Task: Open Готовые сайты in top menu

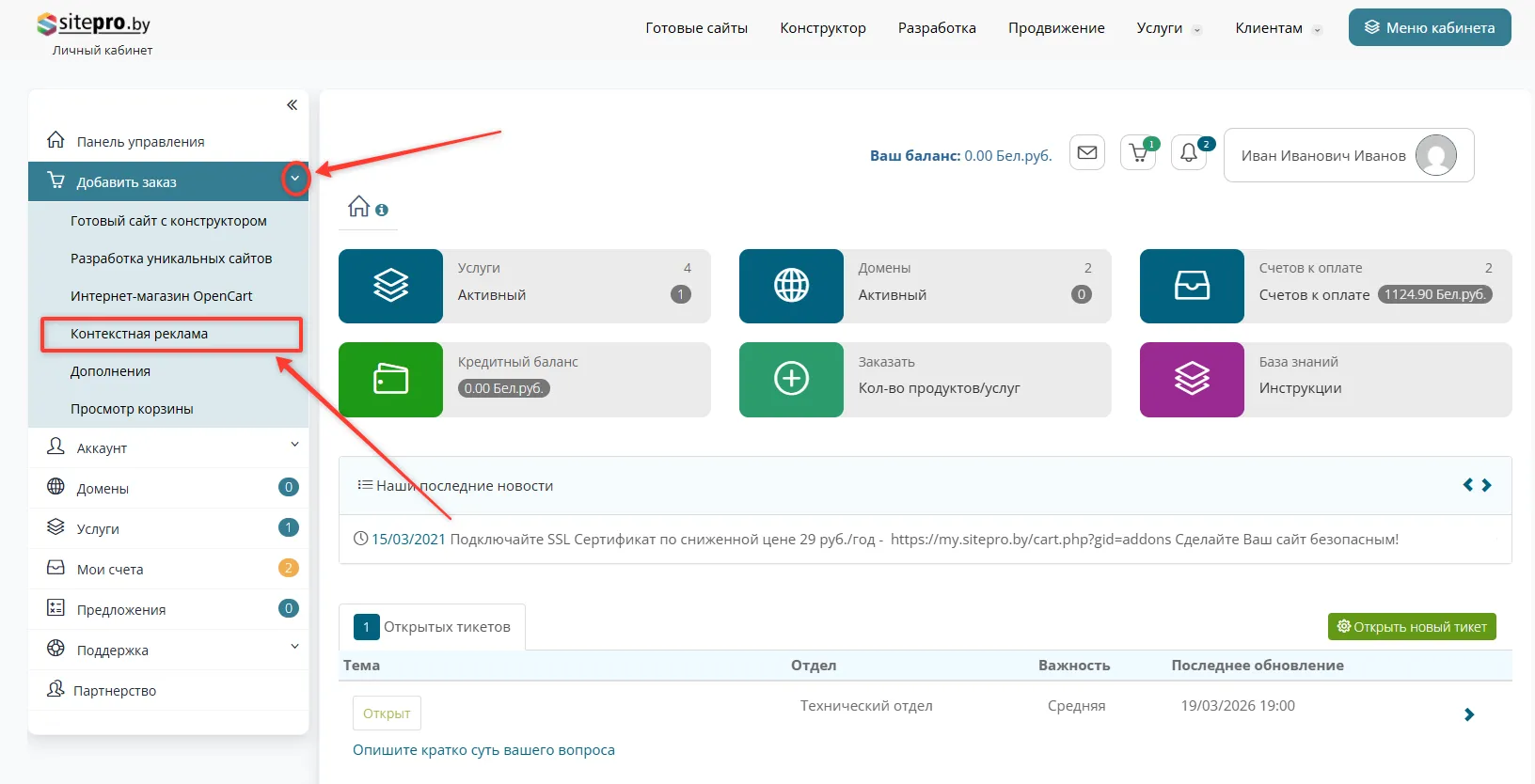Action: click(696, 28)
